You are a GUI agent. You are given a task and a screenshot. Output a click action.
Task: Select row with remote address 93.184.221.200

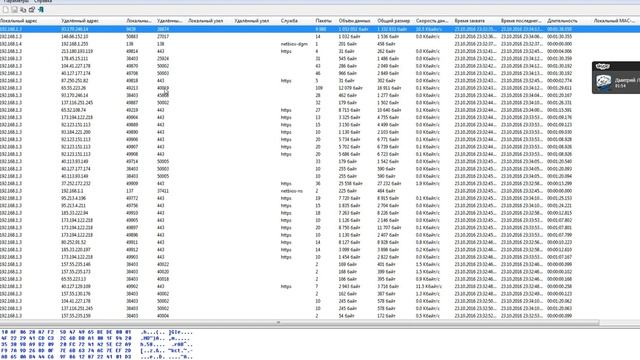(x=320, y=132)
